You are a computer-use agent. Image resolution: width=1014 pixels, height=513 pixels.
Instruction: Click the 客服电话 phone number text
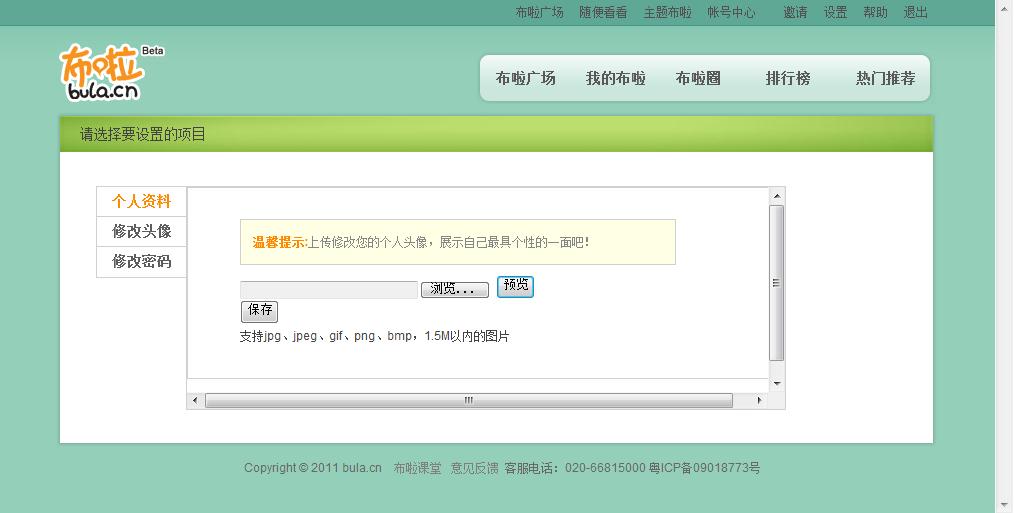(575, 468)
